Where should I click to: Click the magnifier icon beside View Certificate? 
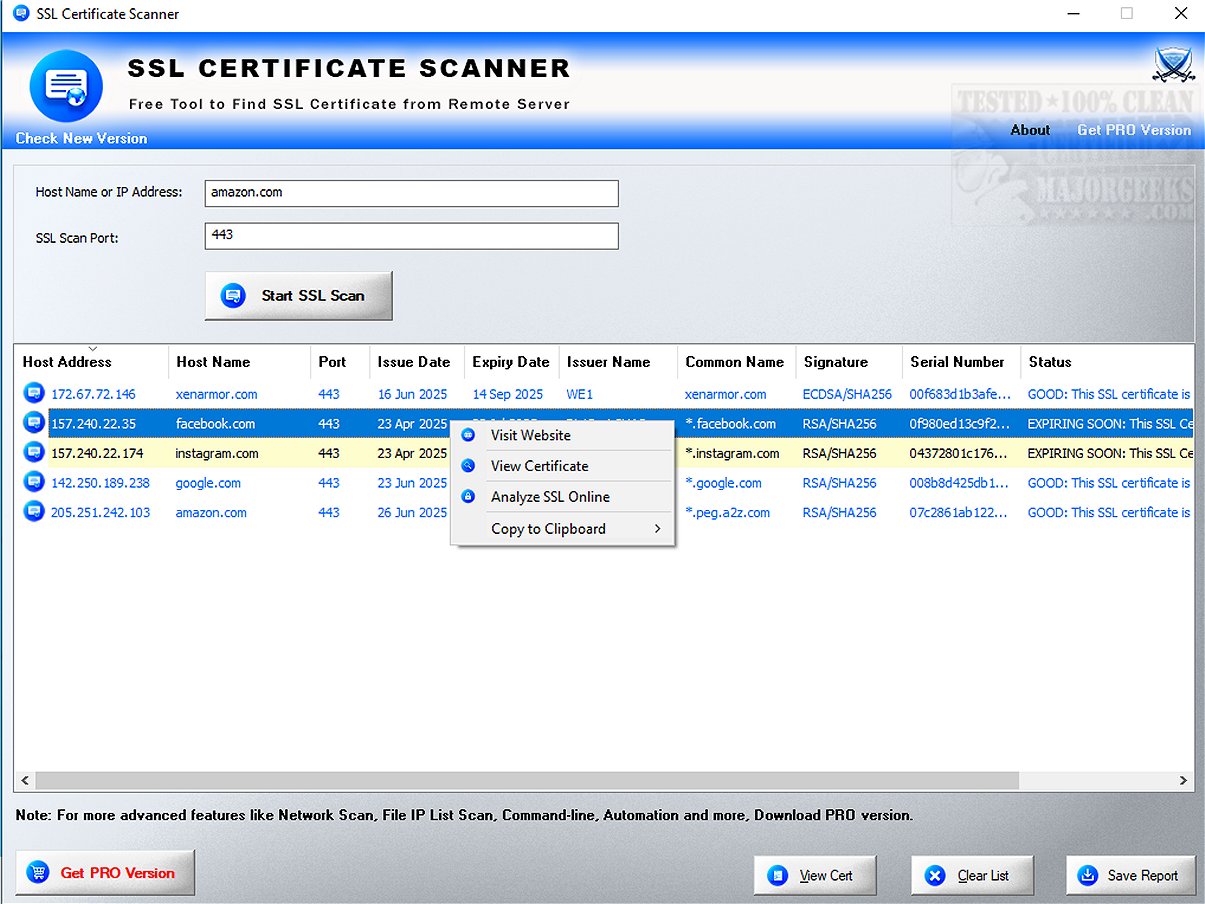point(468,466)
